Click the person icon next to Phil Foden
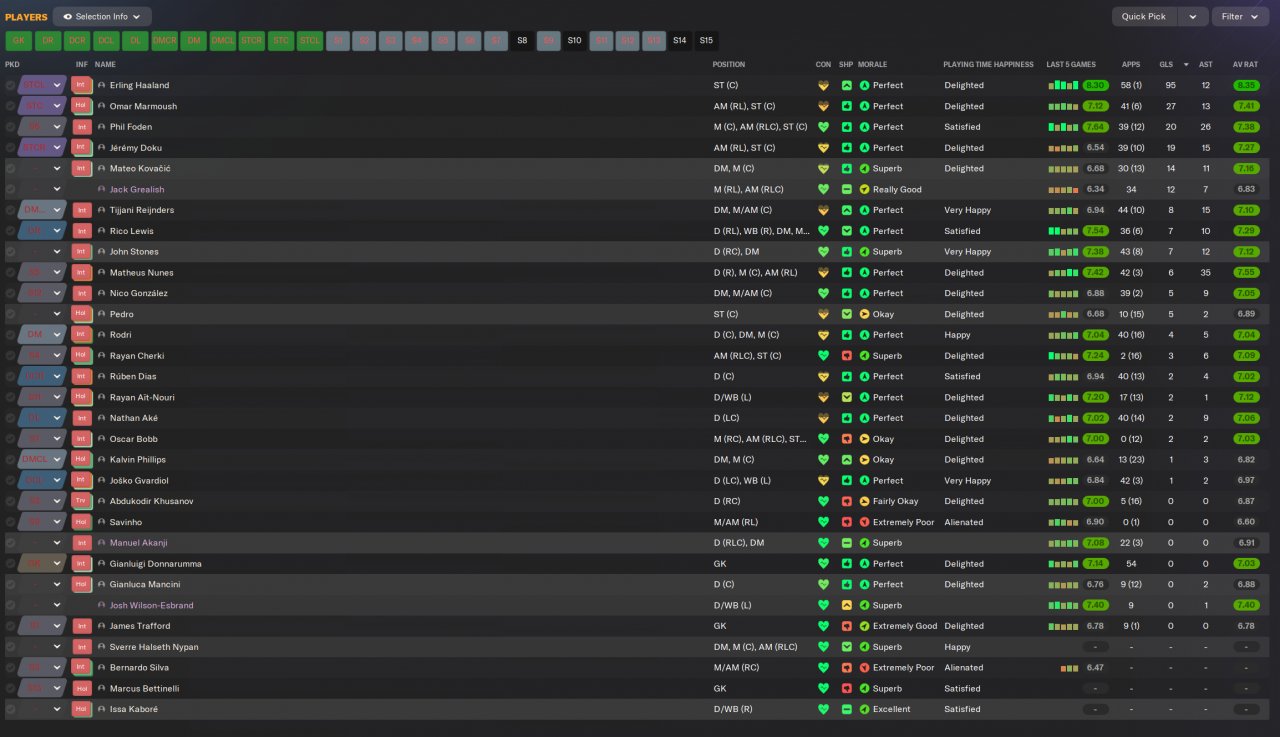Screen dimensions: 1280x737 102,127
